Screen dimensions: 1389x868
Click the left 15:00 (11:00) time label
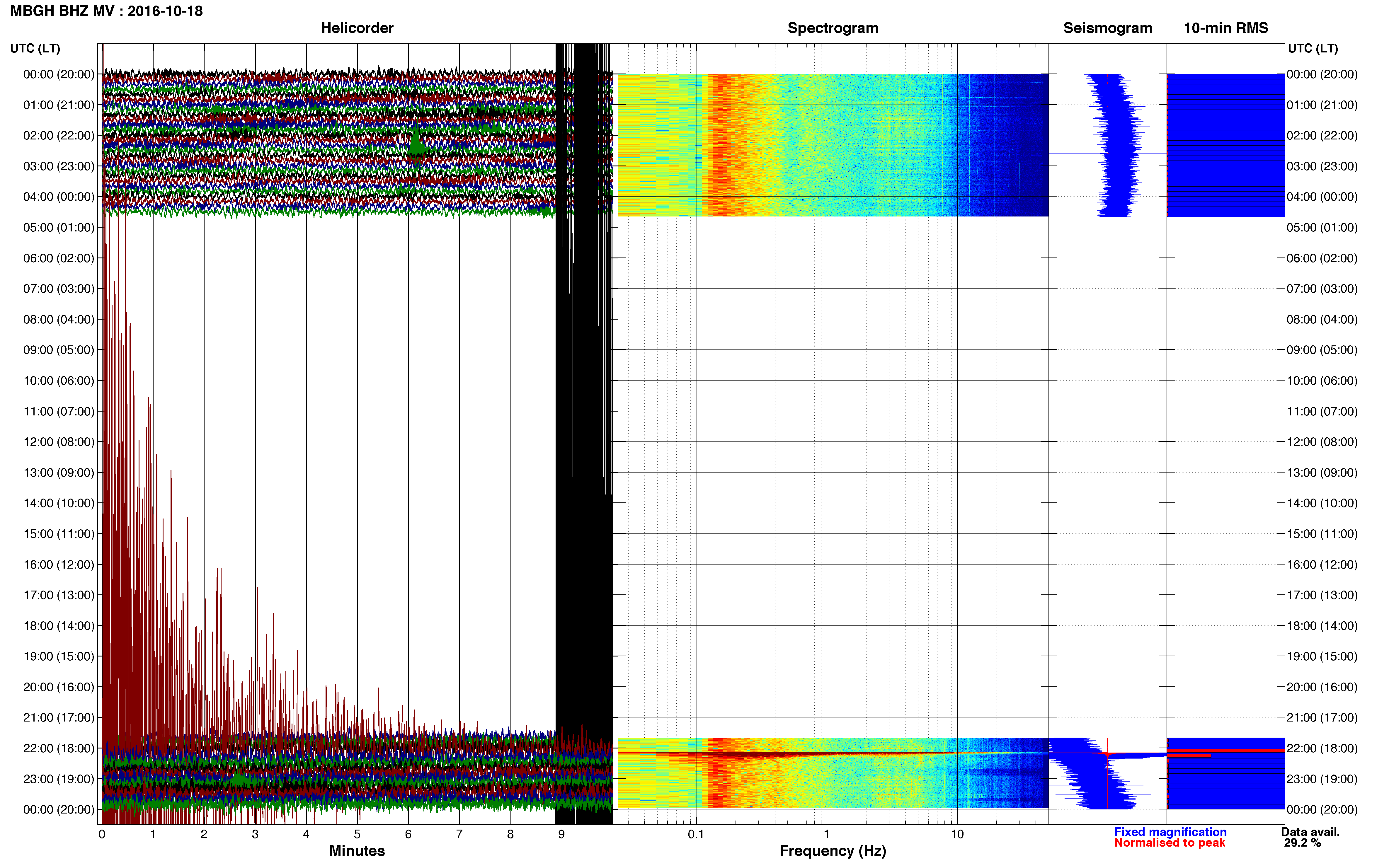click(x=59, y=534)
